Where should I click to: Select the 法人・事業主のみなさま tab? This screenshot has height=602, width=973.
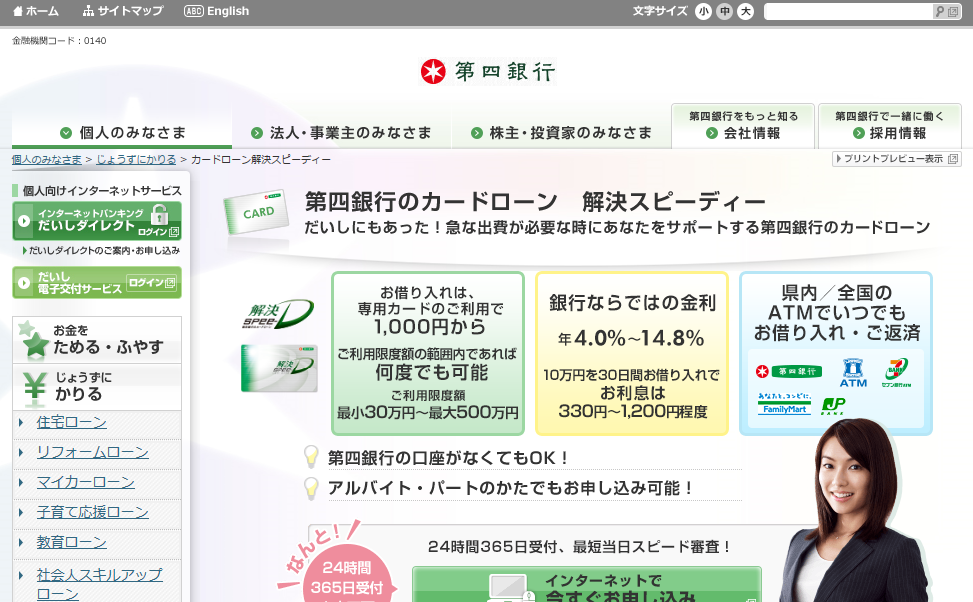[x=341, y=132]
